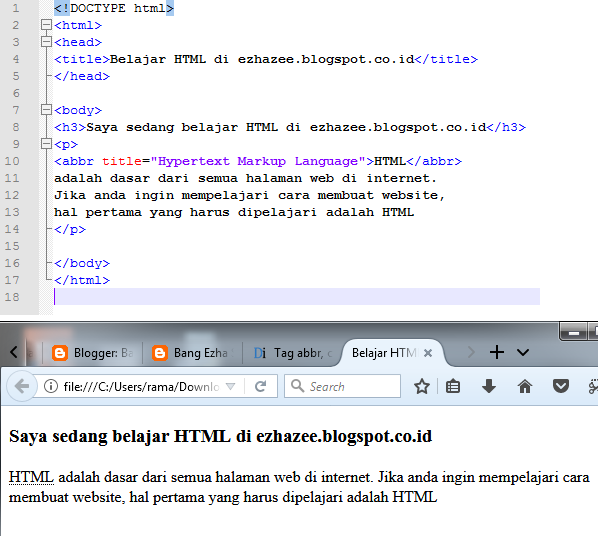Image resolution: width=599 pixels, height=536 pixels.
Task: Collapse the body tag fold marker
Action: coord(46,110)
